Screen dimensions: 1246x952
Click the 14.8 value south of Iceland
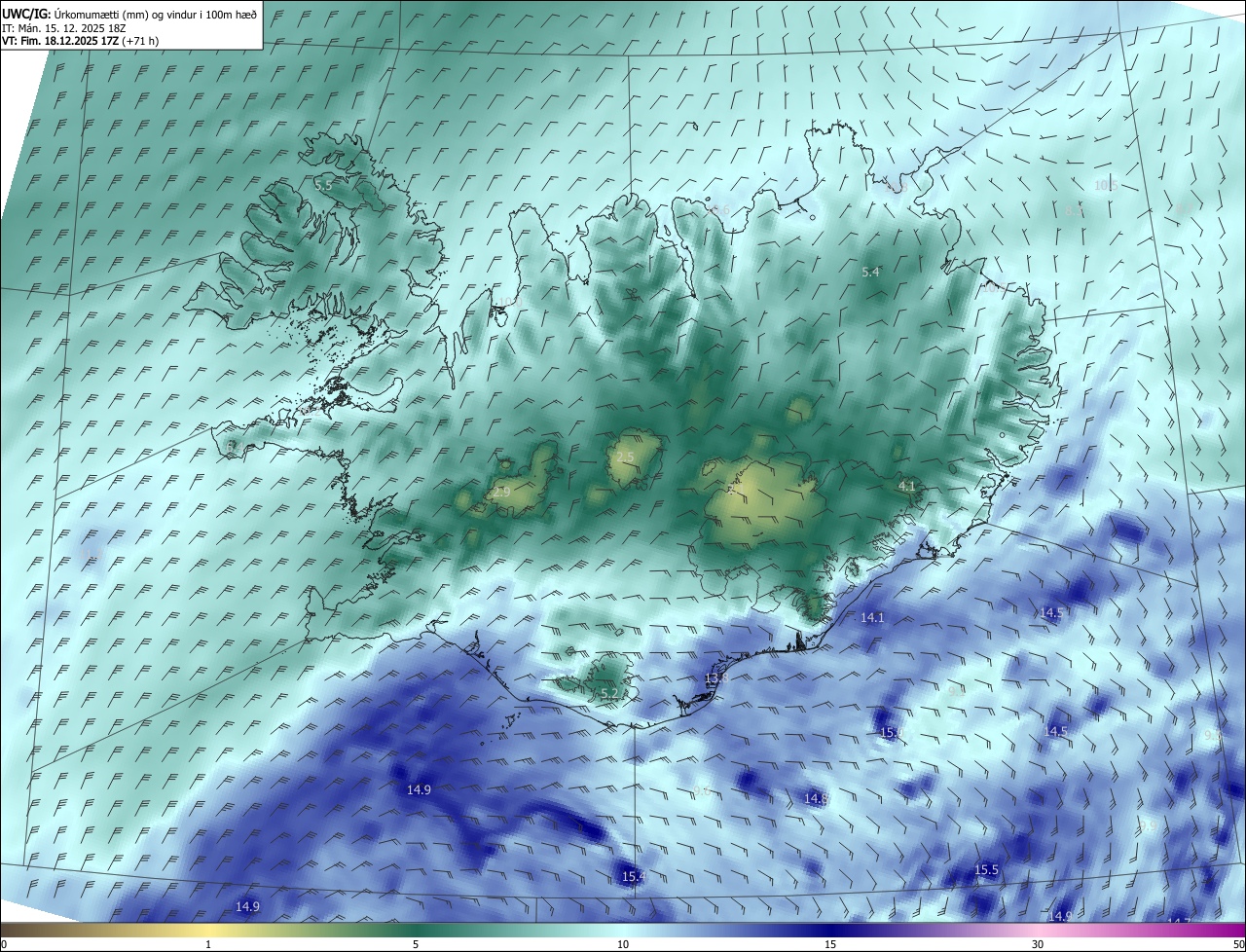816,798
